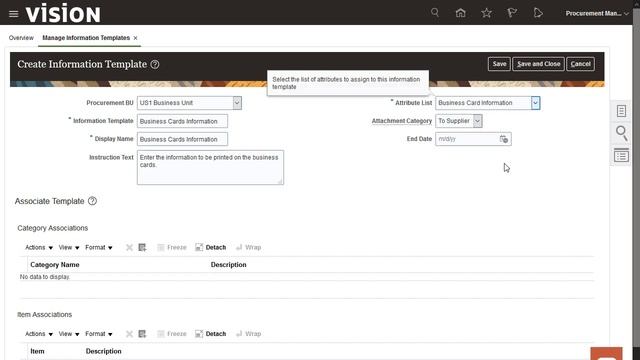This screenshot has height=360, width=640.
Task: Open the Procurement Manager user menu
Action: [597, 13]
